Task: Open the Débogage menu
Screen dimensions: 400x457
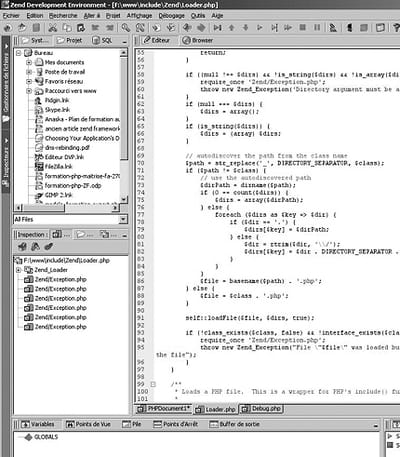Action: coord(172,16)
